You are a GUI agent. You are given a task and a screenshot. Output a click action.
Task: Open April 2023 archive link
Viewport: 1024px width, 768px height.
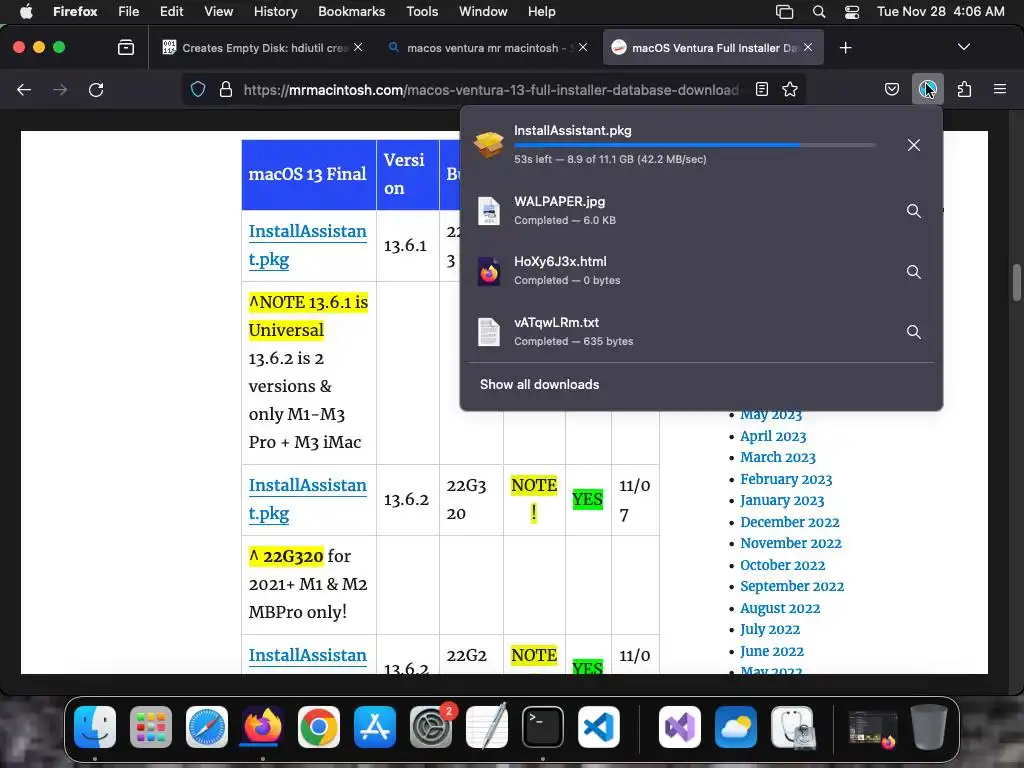(x=773, y=436)
